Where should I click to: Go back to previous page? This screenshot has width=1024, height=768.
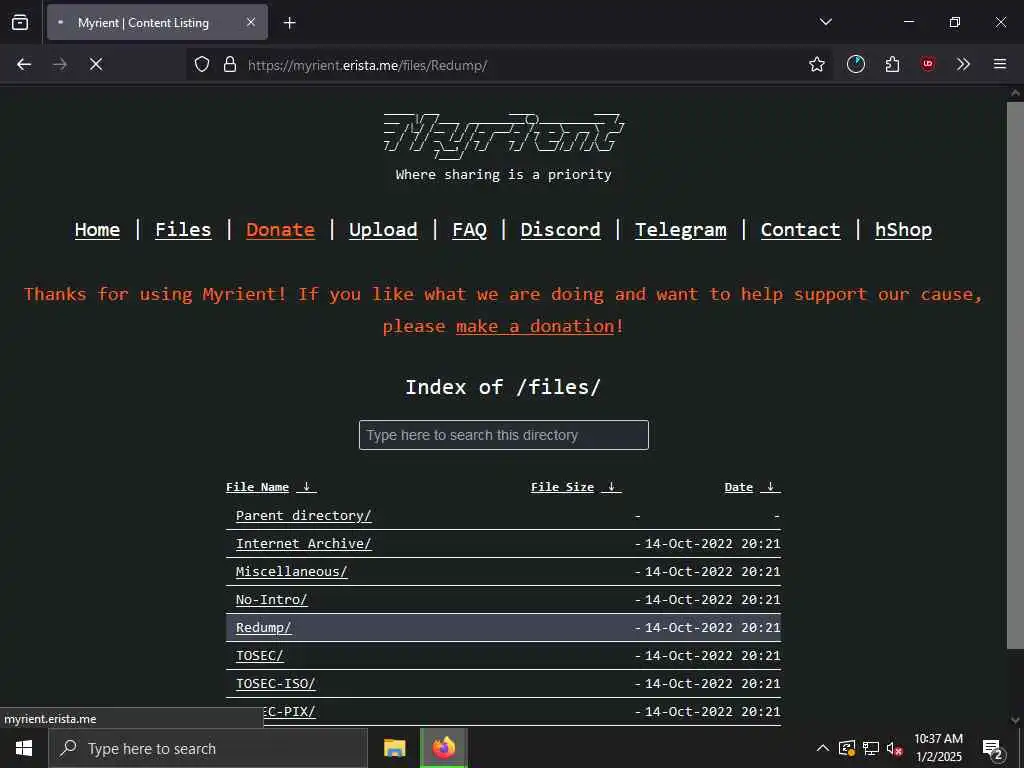(x=24, y=64)
